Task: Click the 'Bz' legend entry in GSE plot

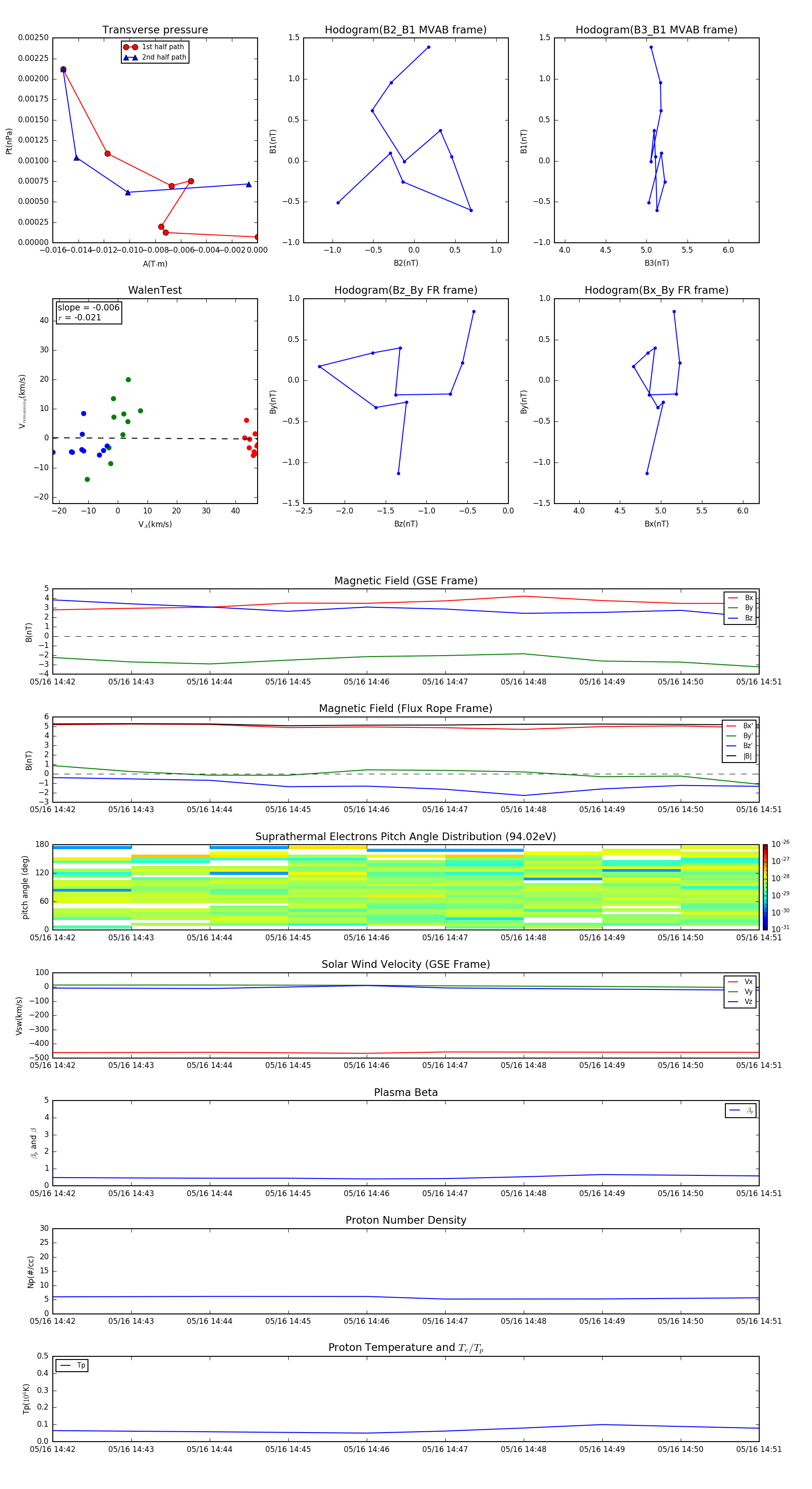Action: tap(740, 618)
